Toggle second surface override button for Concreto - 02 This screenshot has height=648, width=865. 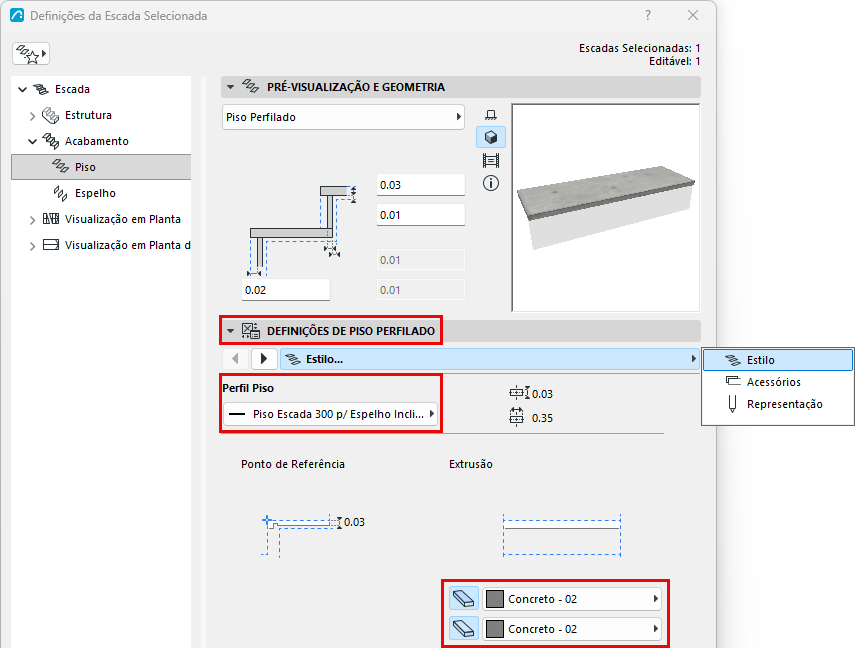(x=464, y=629)
